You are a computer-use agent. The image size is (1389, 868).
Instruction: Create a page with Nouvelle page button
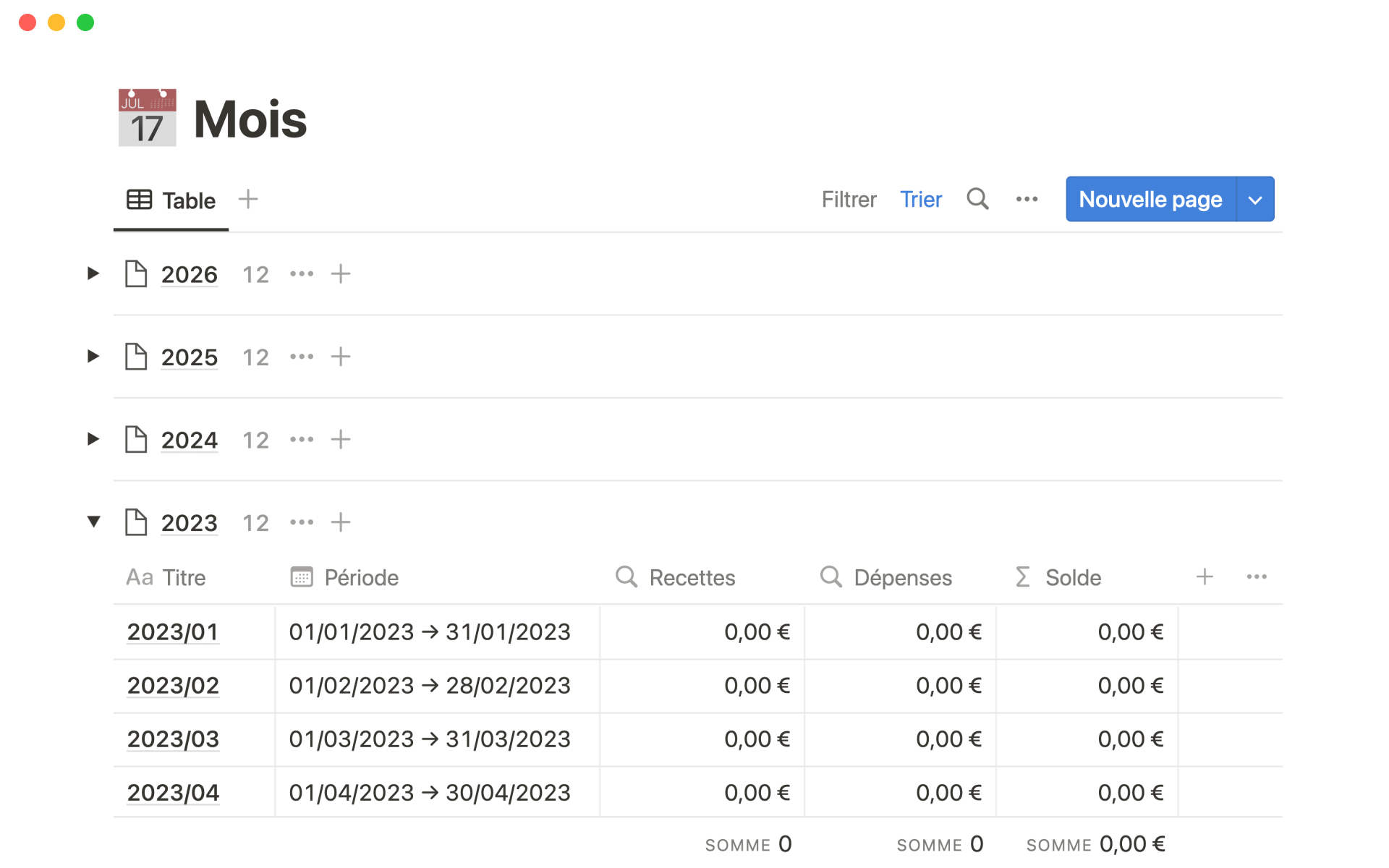tap(1150, 200)
